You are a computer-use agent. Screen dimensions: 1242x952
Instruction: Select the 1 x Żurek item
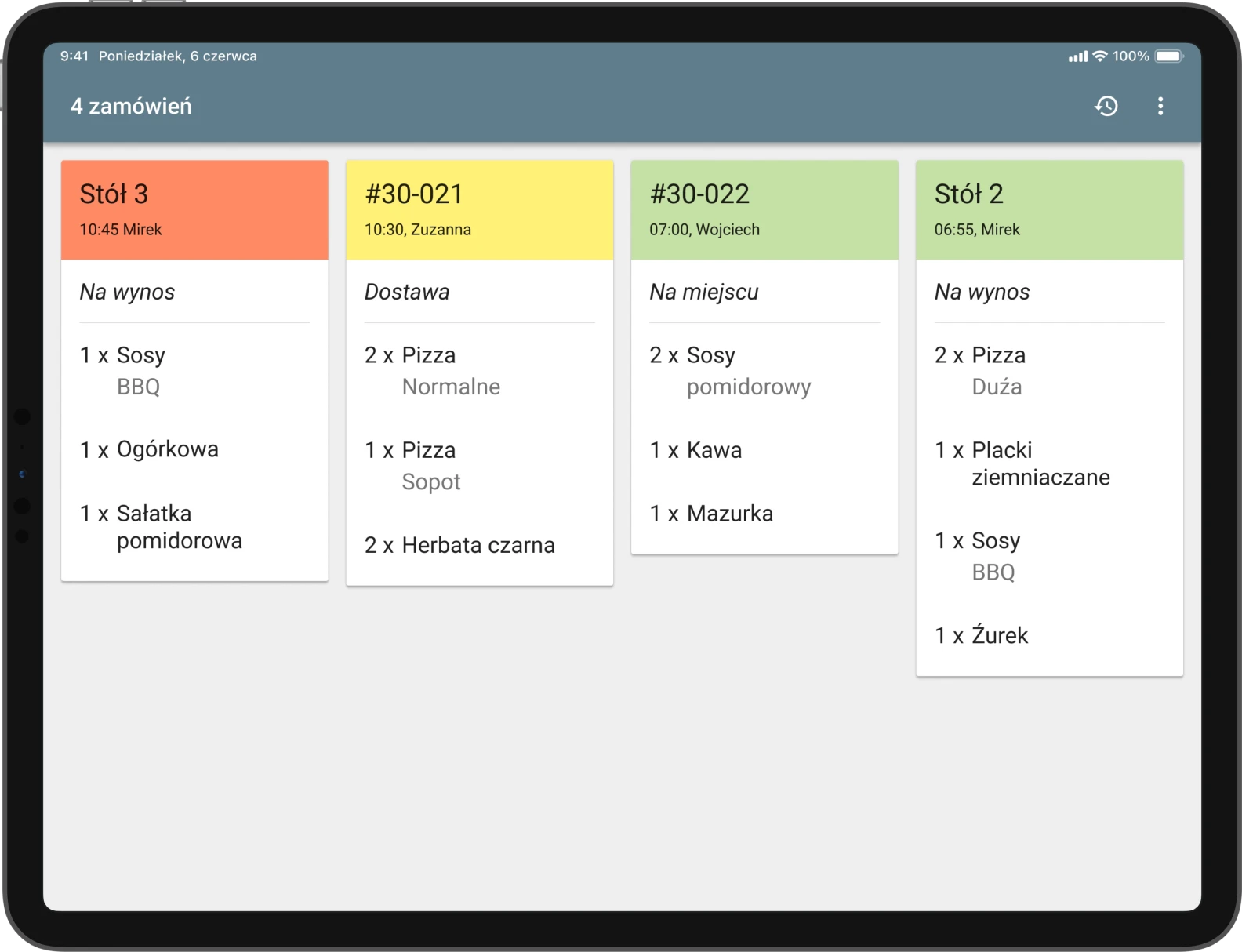[x=981, y=635]
